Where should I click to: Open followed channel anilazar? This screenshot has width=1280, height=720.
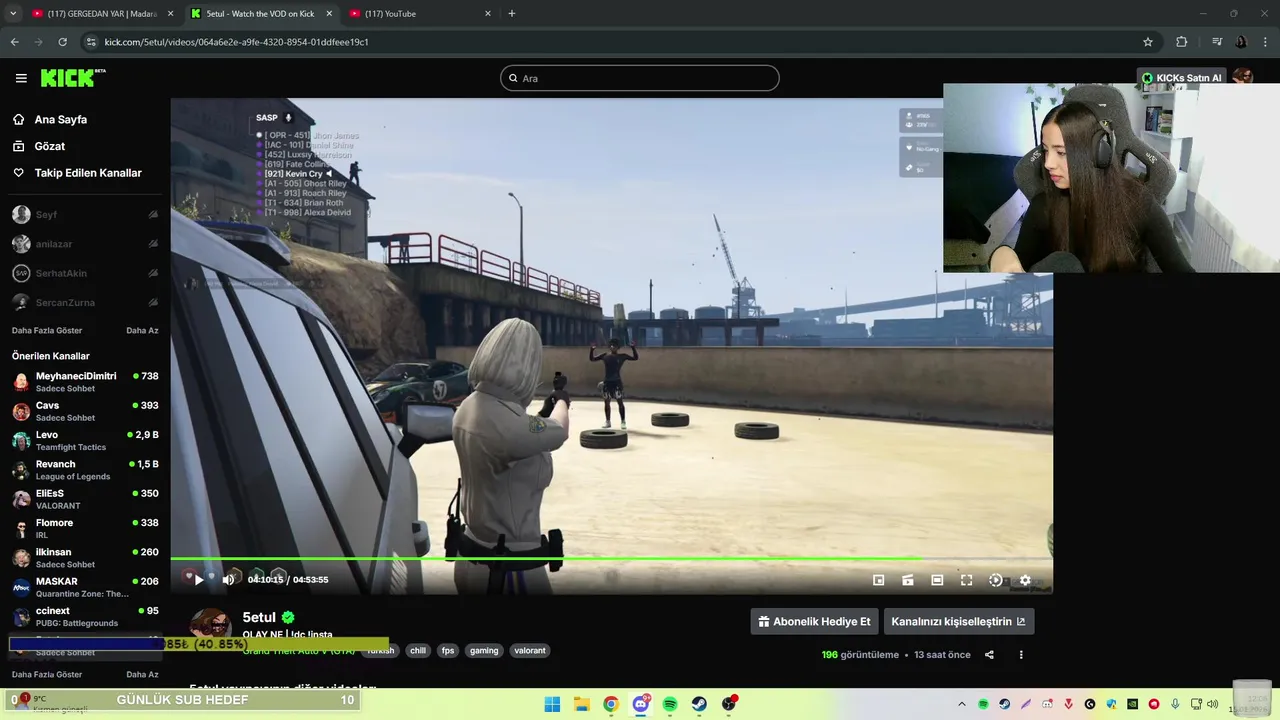point(85,244)
